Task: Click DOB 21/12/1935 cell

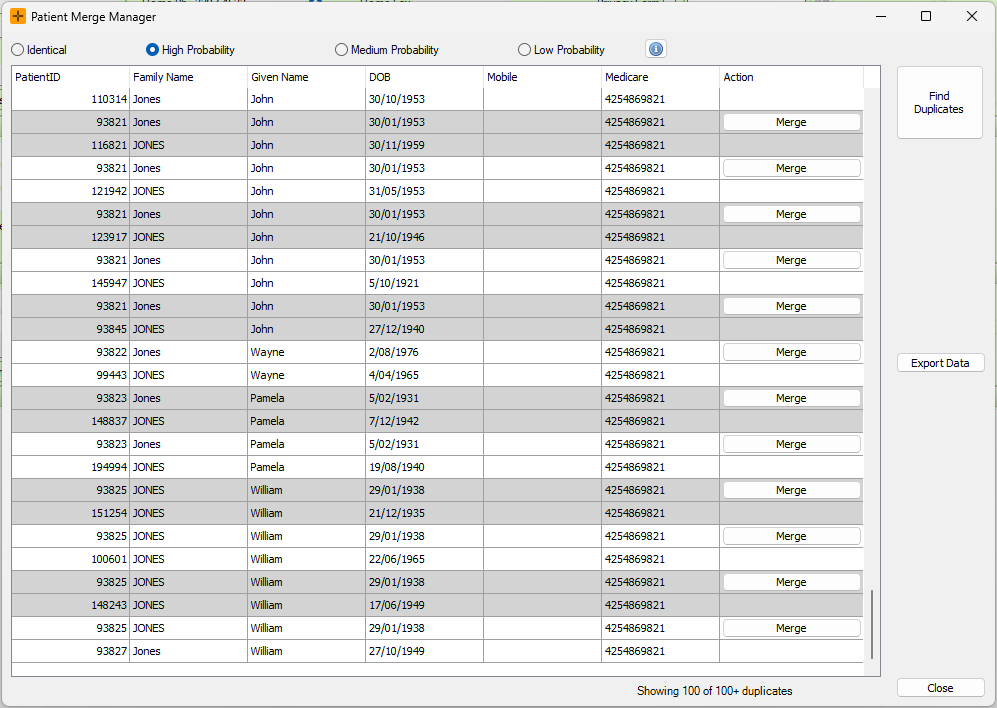Action: tap(424, 513)
